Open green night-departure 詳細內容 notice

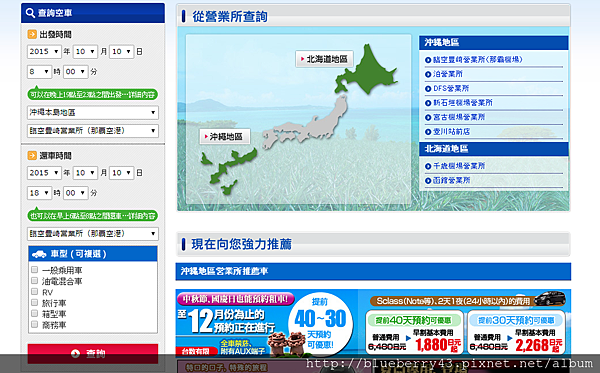pyautogui.click(x=93, y=94)
